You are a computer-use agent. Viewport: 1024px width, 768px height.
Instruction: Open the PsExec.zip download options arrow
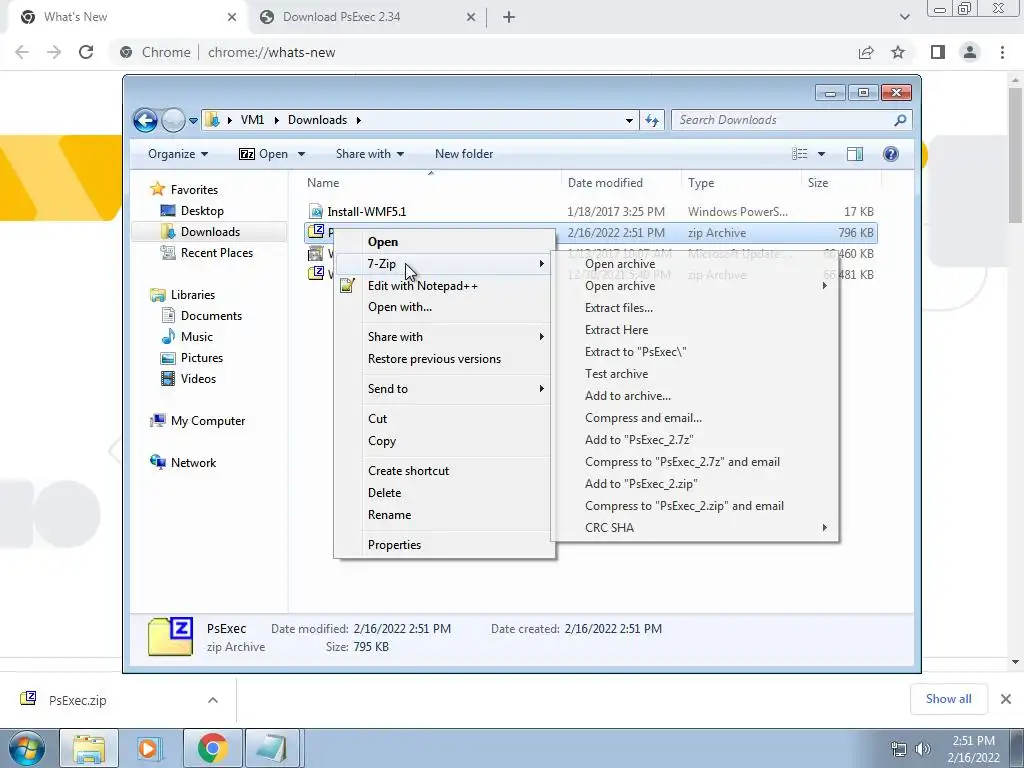[212, 700]
